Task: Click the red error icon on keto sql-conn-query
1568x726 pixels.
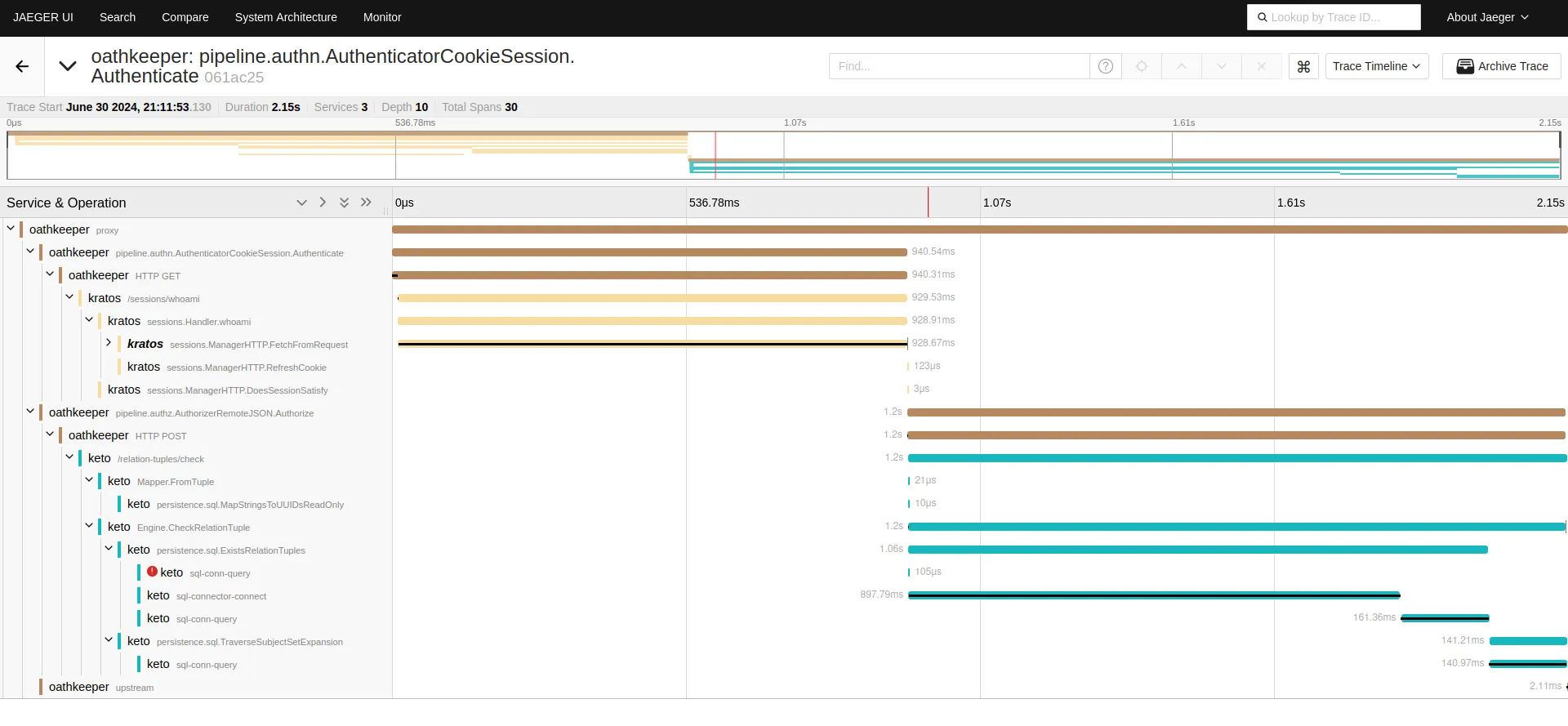Action: (x=152, y=572)
